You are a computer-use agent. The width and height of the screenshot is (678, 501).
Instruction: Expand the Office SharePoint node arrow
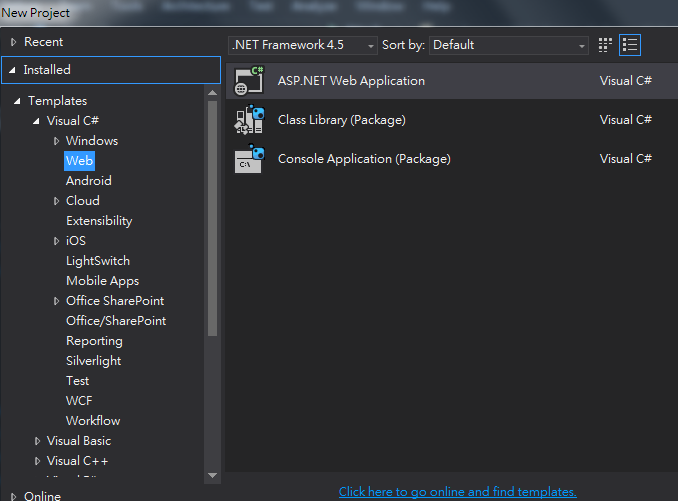click(56, 301)
